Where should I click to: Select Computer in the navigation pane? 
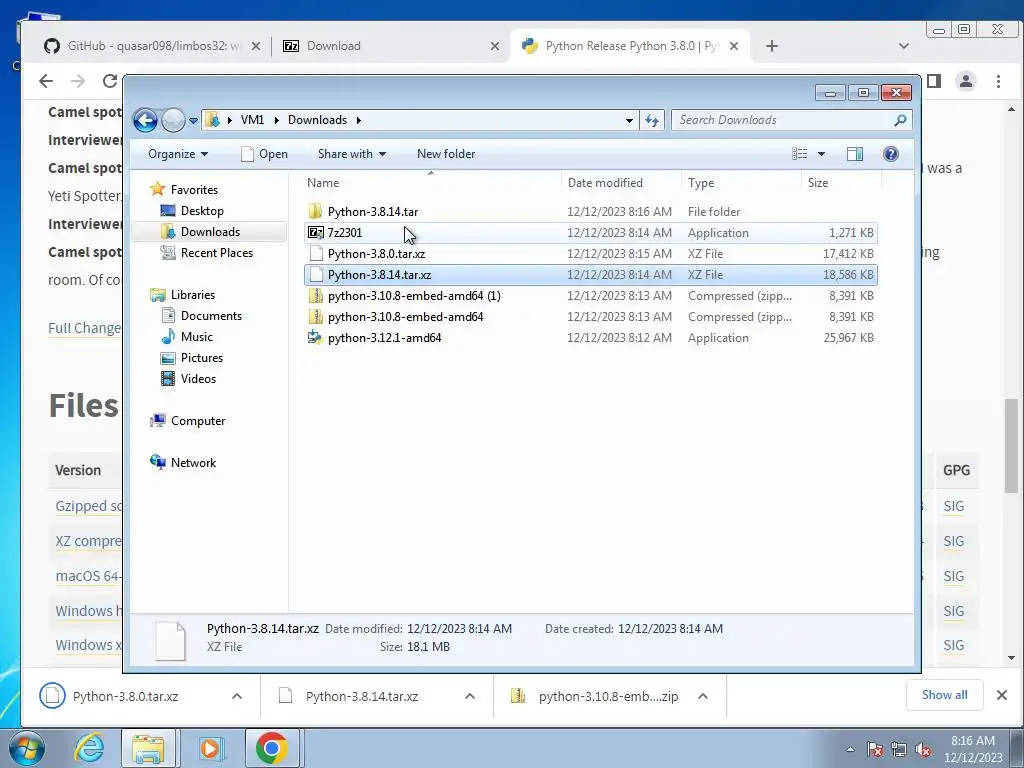point(197,421)
